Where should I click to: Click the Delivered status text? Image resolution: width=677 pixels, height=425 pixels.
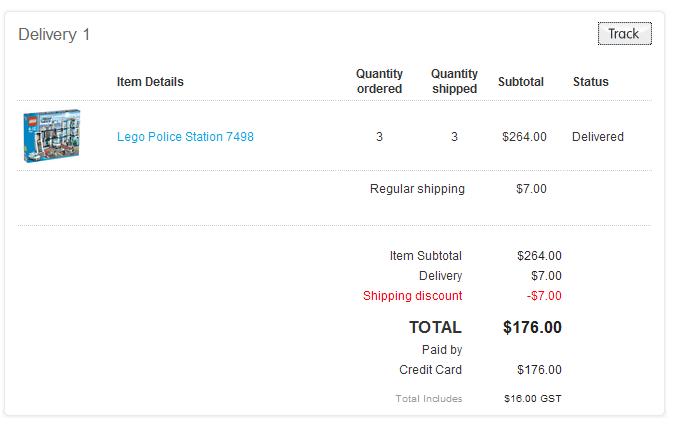click(x=597, y=137)
